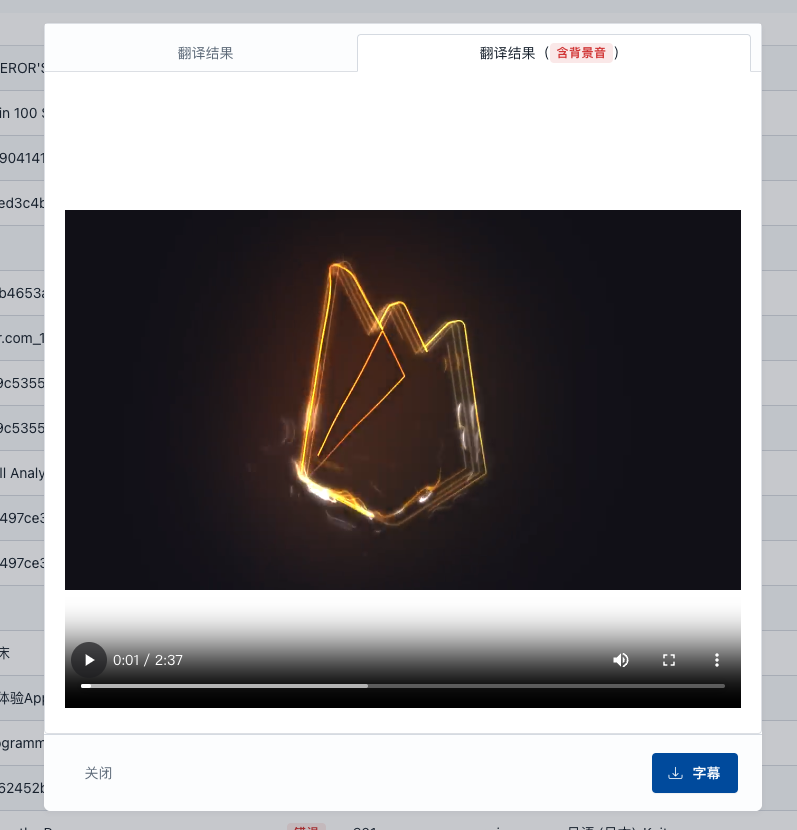The width and height of the screenshot is (797, 830).
Task: Click the background row showing "904141"
Action: [x=21, y=158]
